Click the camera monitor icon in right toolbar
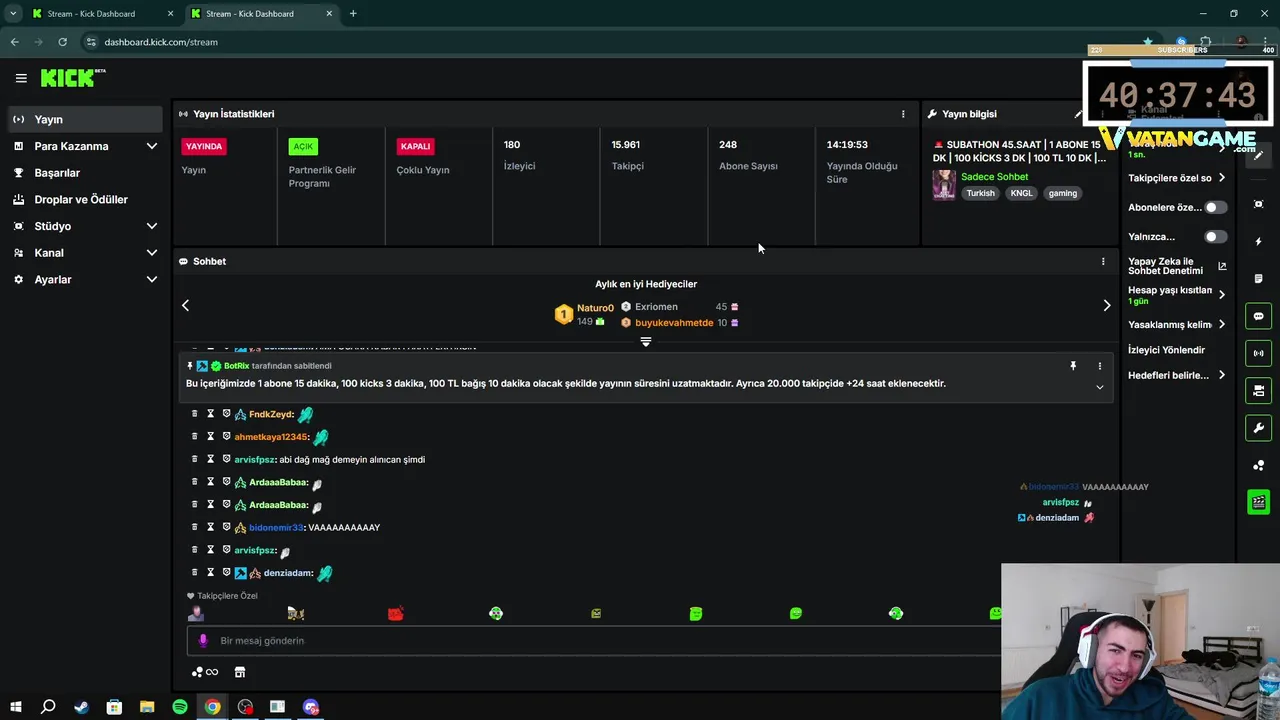 click(1258, 390)
